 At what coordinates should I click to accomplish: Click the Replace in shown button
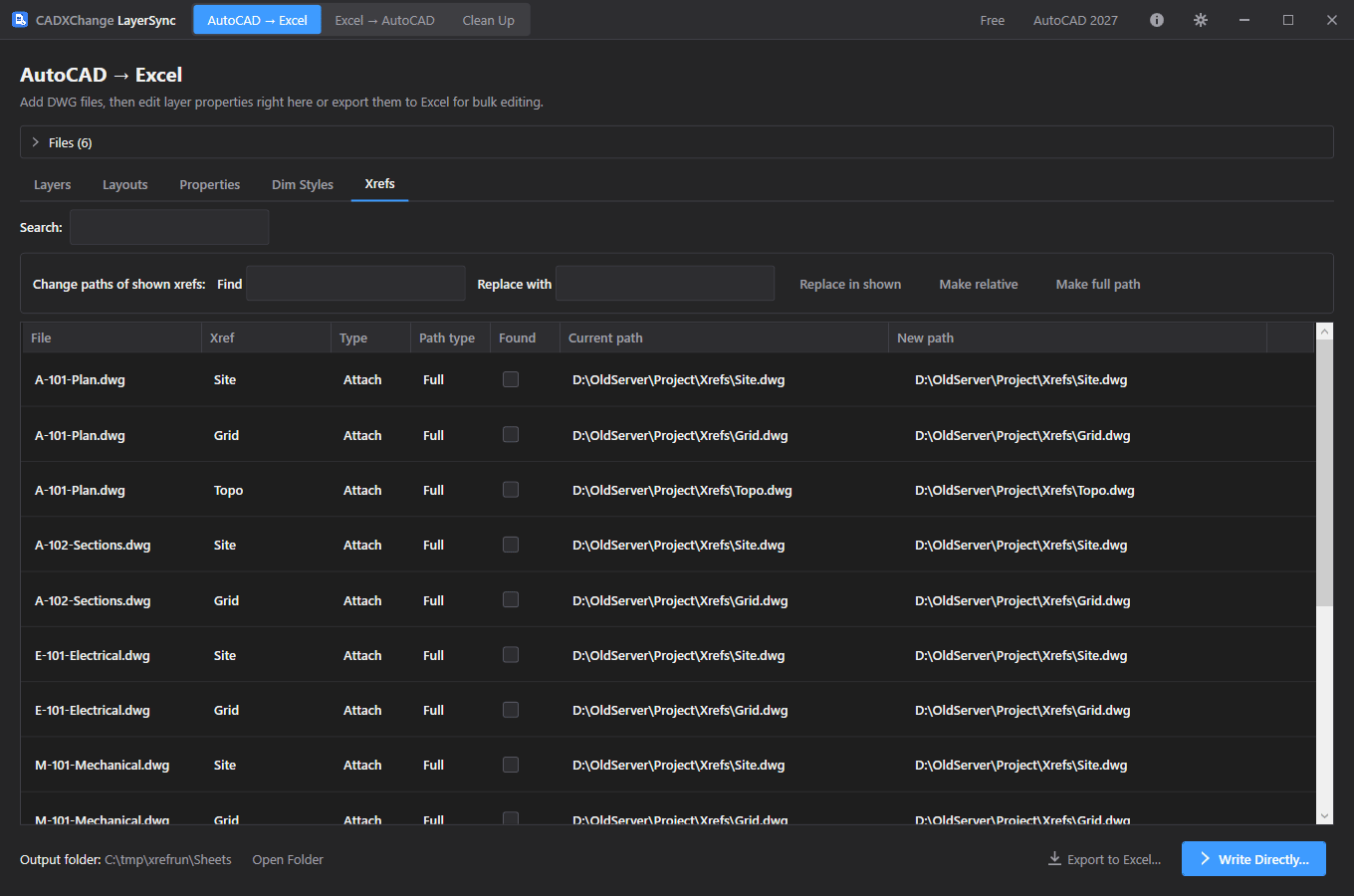point(850,285)
